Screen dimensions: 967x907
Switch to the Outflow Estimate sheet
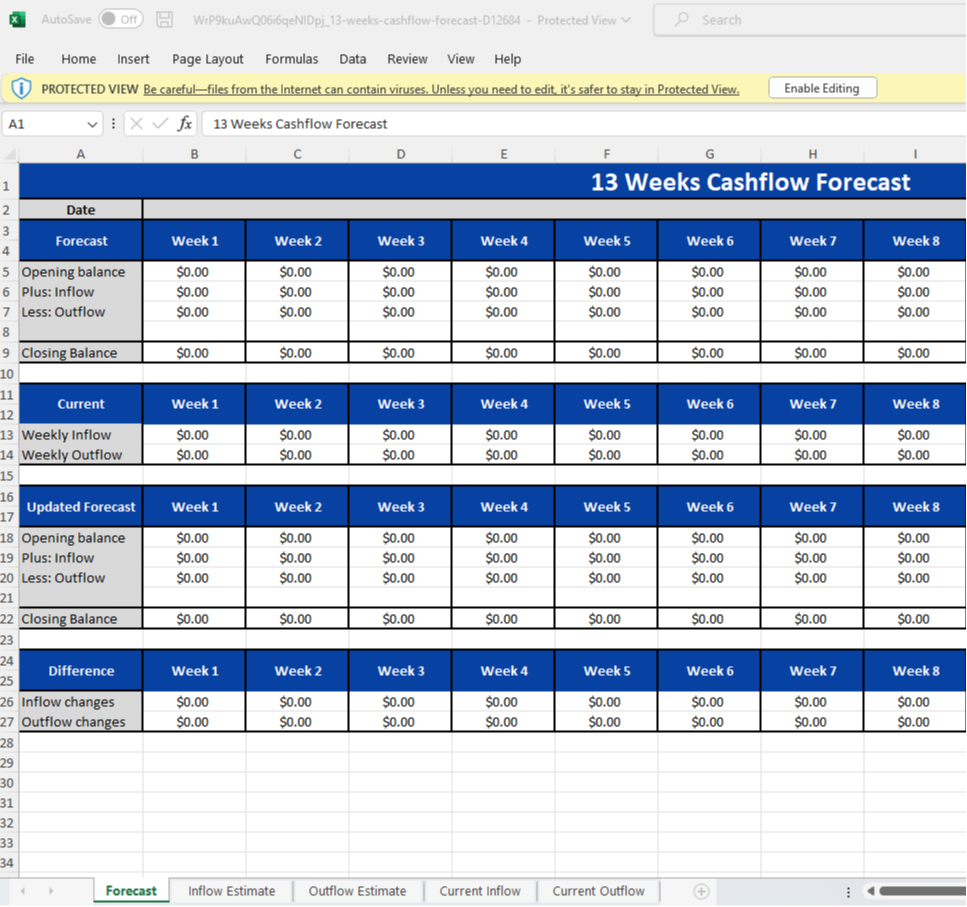point(358,891)
